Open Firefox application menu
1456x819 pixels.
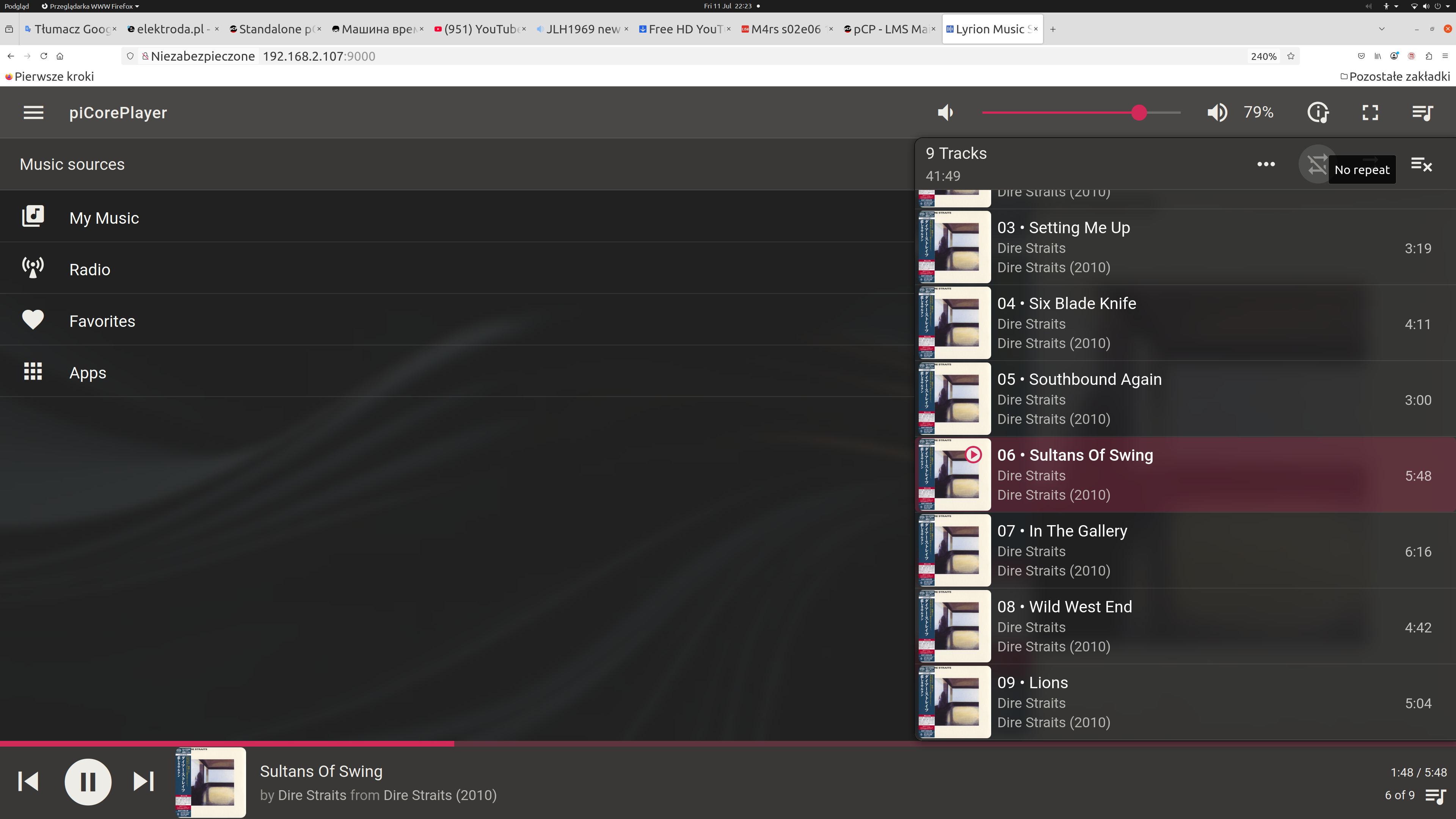(x=1445, y=56)
